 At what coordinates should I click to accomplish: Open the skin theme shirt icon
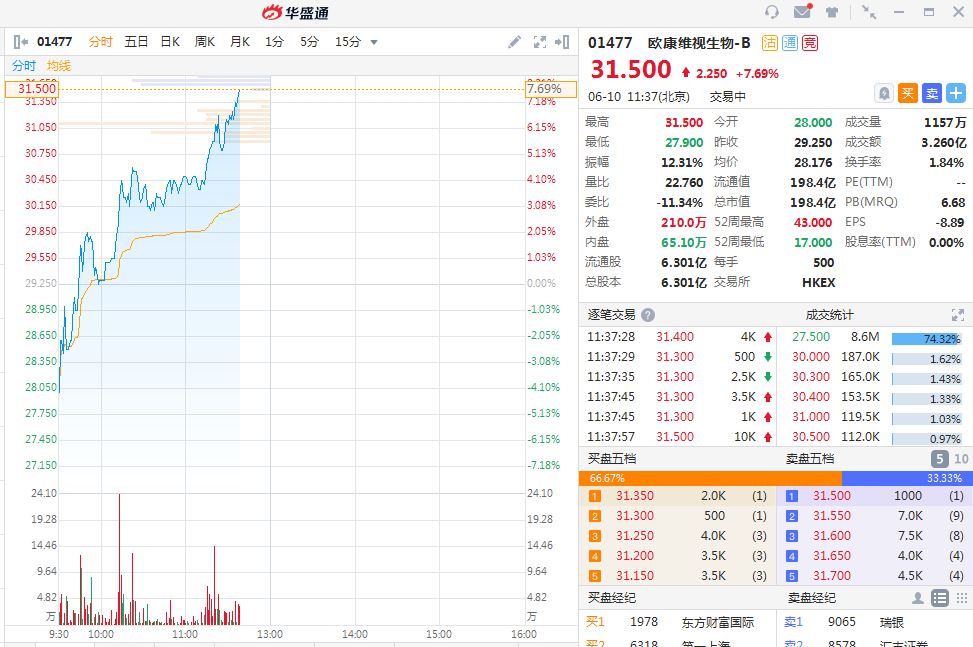click(832, 12)
